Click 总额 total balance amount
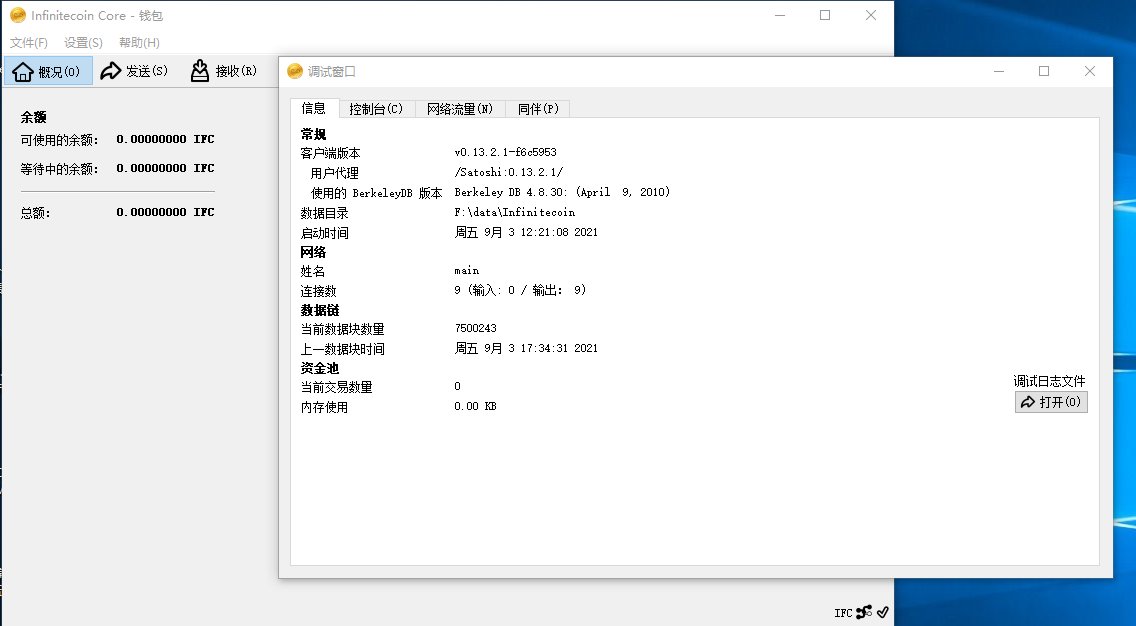1136x626 pixels. coord(165,212)
